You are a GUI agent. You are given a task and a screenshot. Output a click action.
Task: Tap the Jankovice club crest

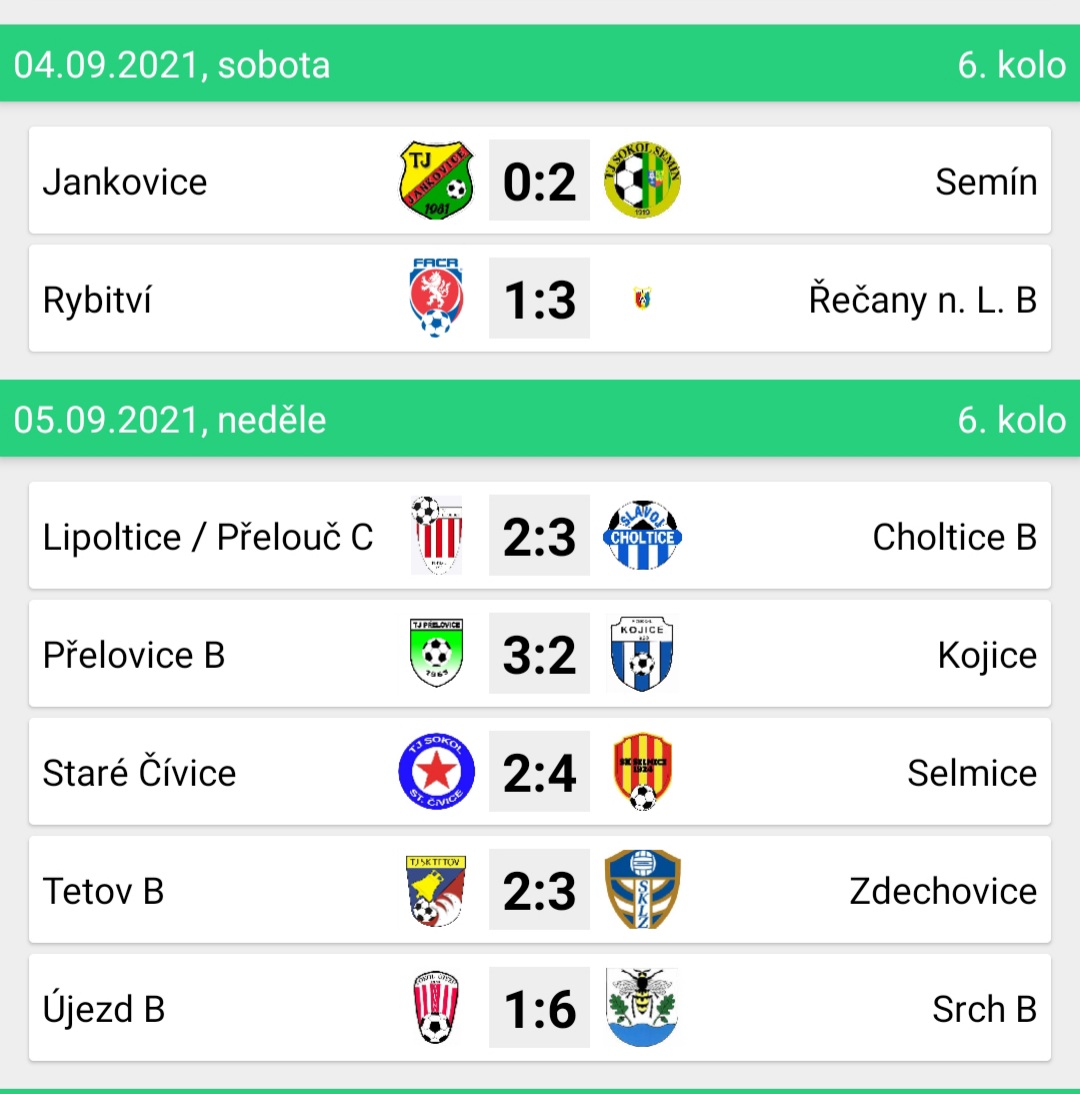pos(436,181)
